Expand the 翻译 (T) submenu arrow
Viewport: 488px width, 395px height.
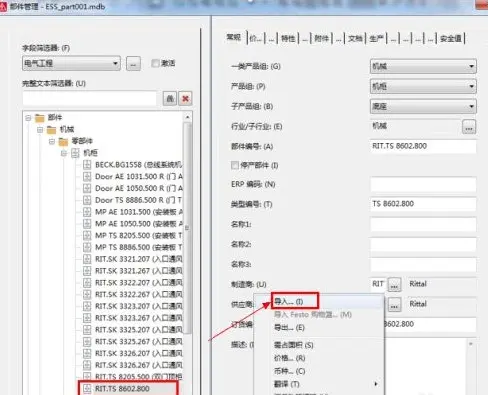coord(376,384)
